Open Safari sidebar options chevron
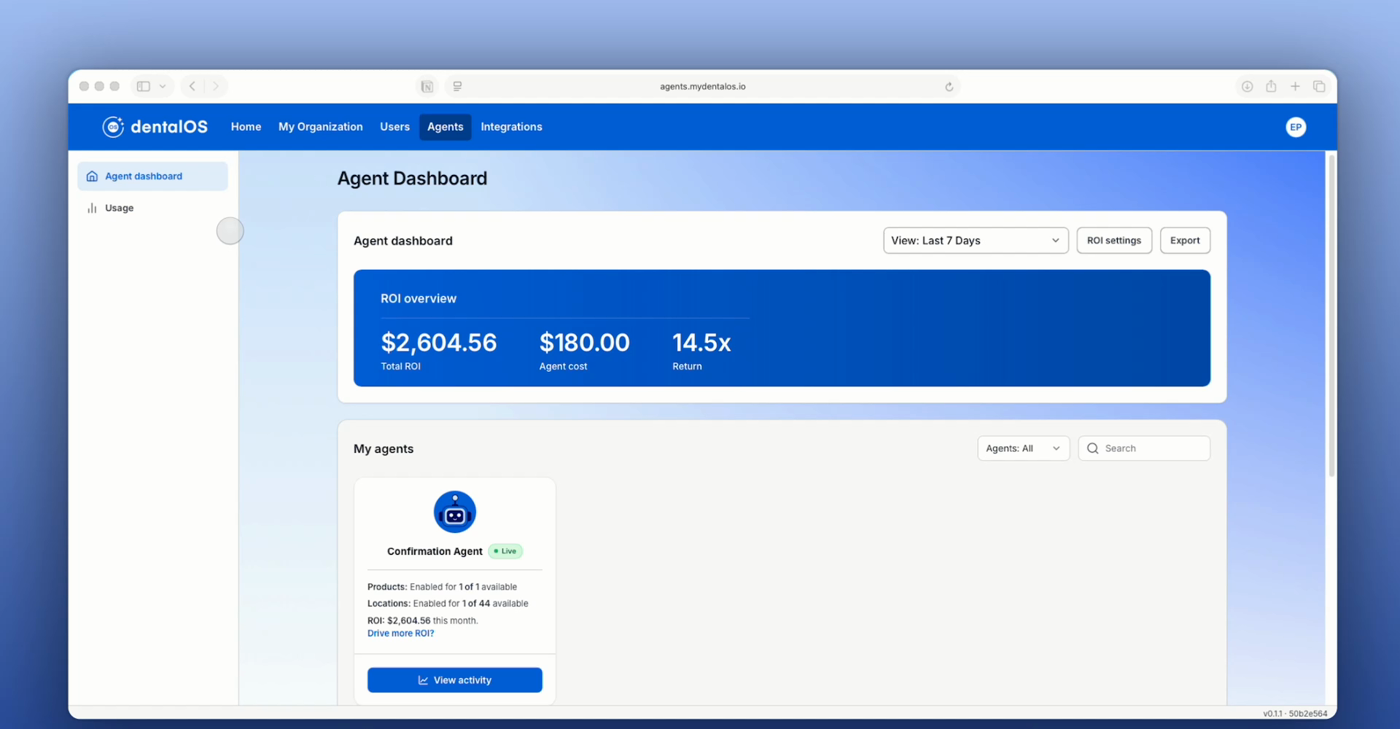The height and width of the screenshot is (729, 1400). [x=162, y=86]
